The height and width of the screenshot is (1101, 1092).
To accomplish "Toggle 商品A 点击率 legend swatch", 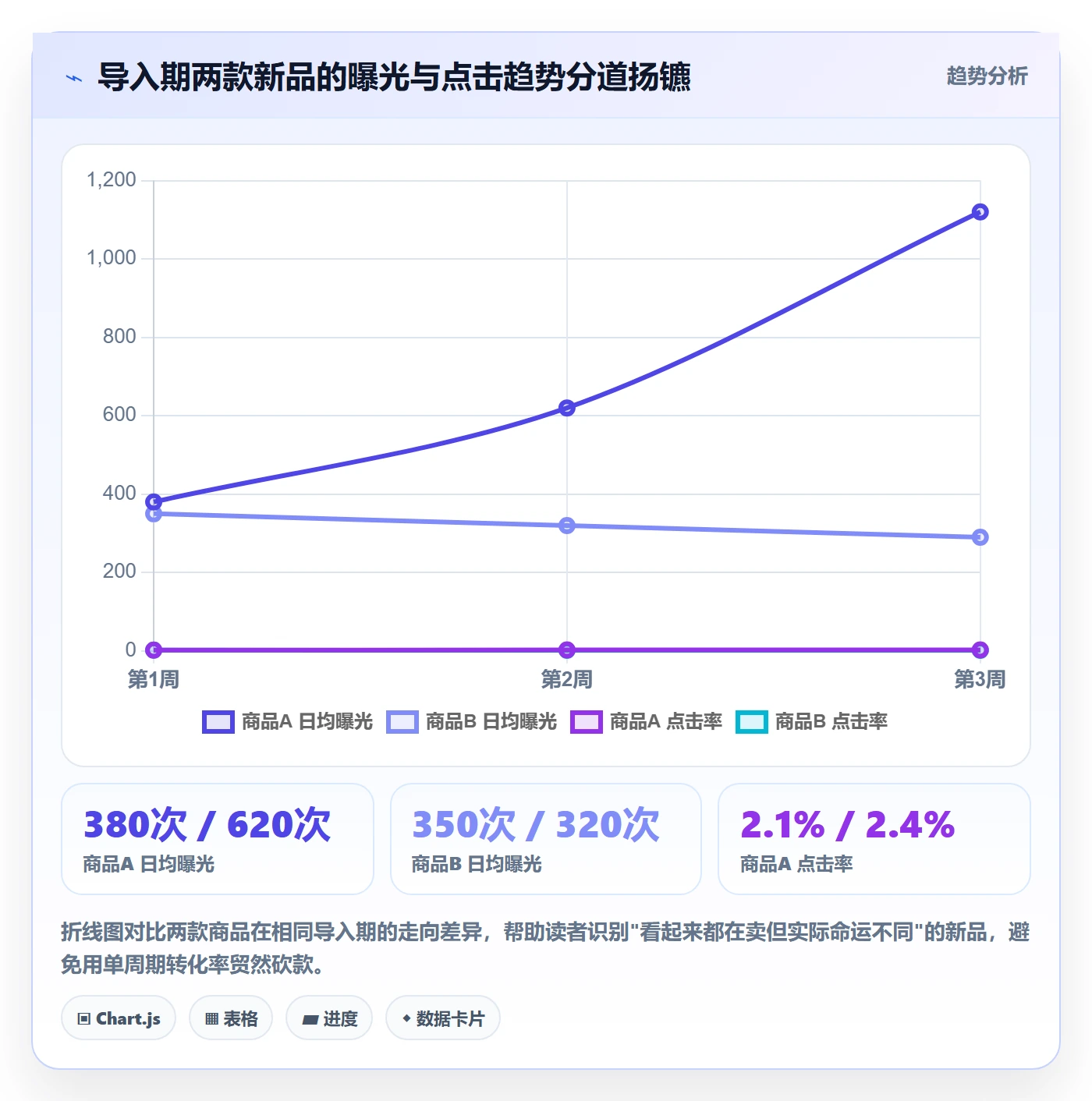I will [587, 722].
